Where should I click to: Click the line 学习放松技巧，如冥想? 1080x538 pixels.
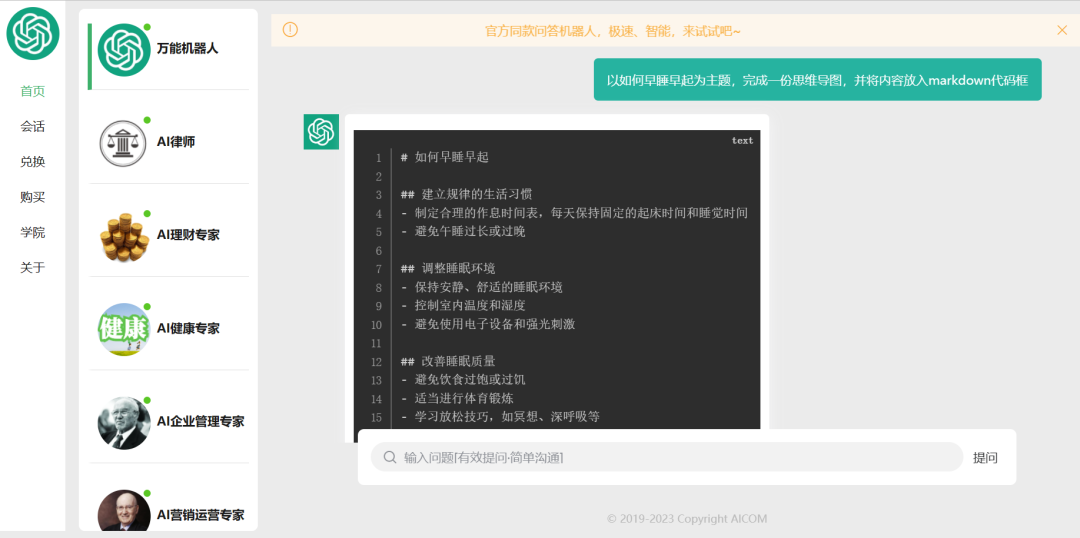[x=500, y=418]
